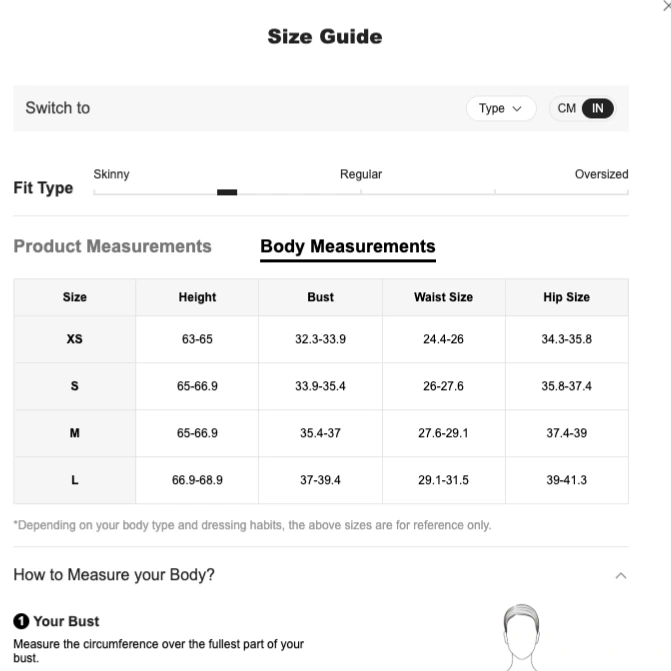Open the Type dropdown
Image resolution: width=671 pixels, height=671 pixels.
(x=501, y=108)
